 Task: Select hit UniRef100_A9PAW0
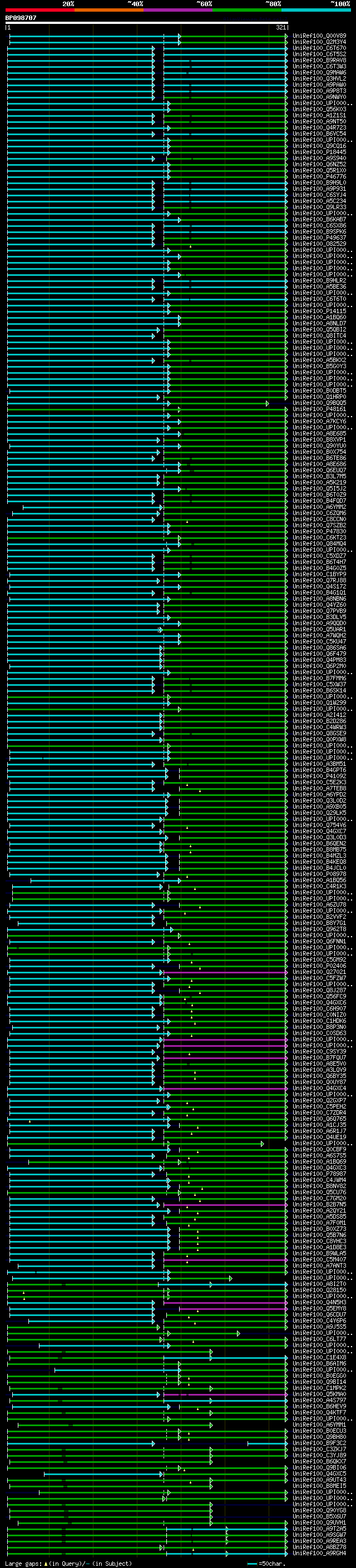point(319,85)
